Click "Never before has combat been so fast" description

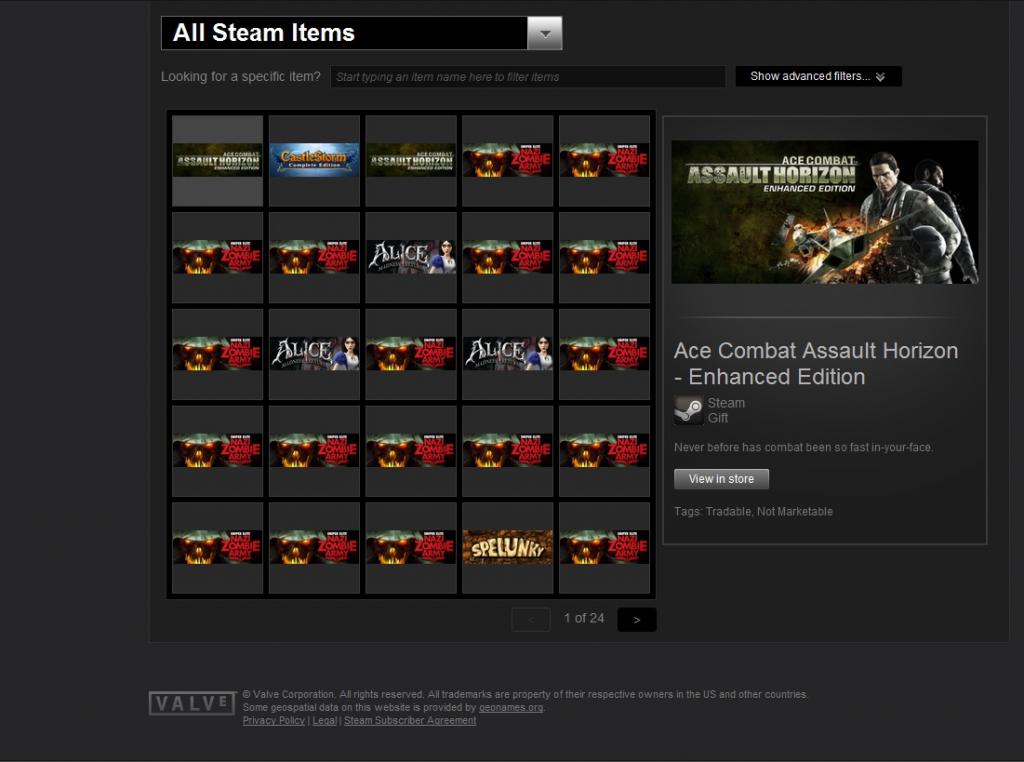coord(803,447)
